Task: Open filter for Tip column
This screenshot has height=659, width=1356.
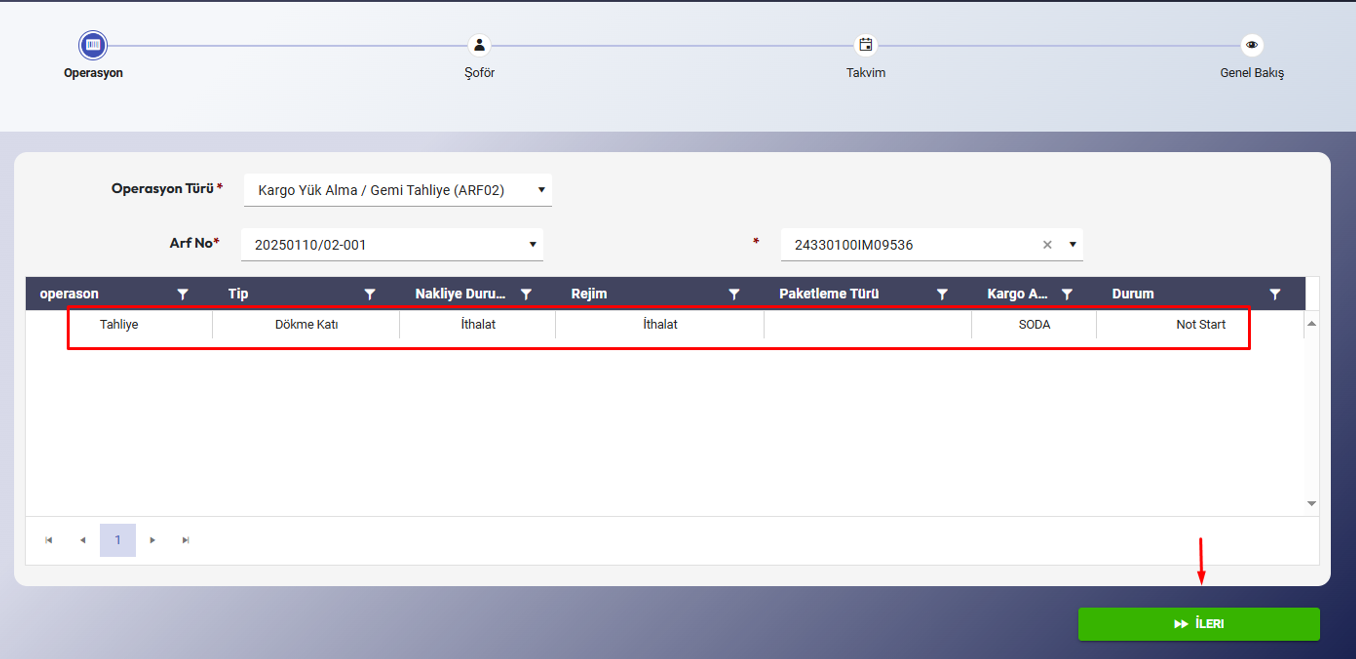Action: pyautogui.click(x=370, y=294)
